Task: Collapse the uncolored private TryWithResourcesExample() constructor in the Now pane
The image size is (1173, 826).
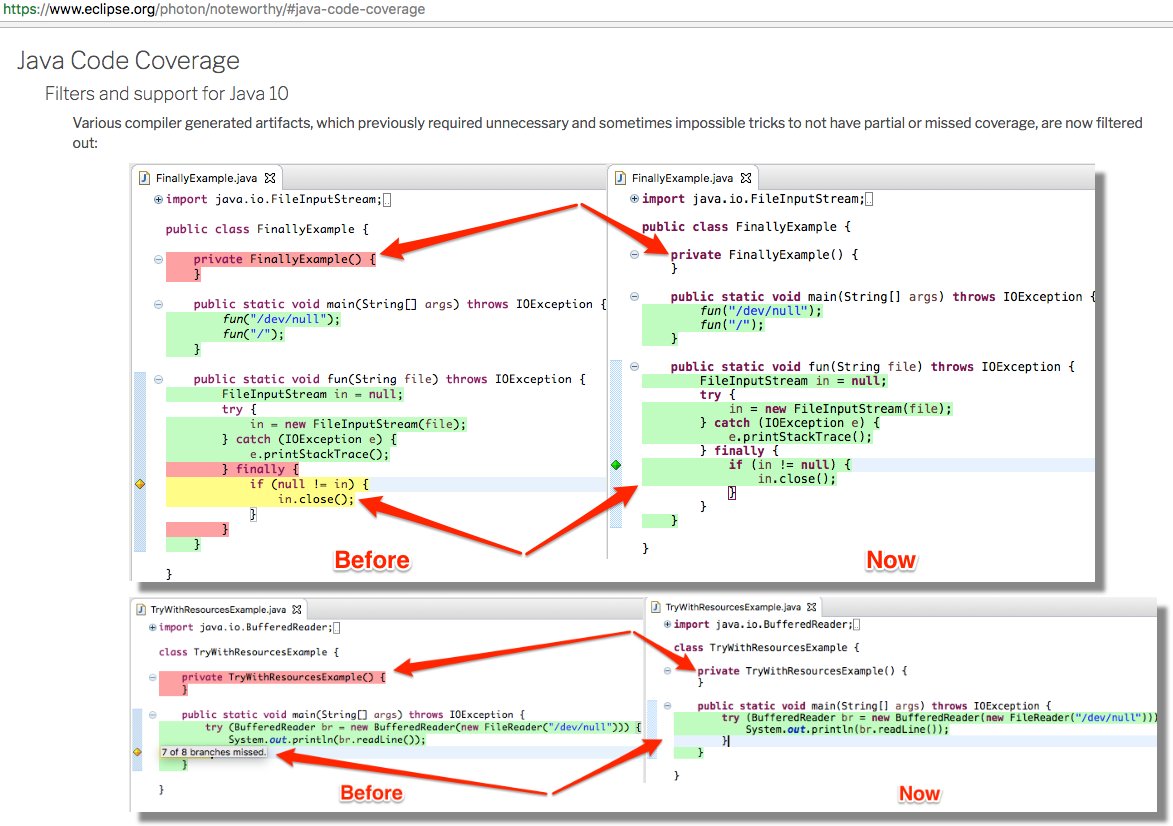Action: (667, 670)
